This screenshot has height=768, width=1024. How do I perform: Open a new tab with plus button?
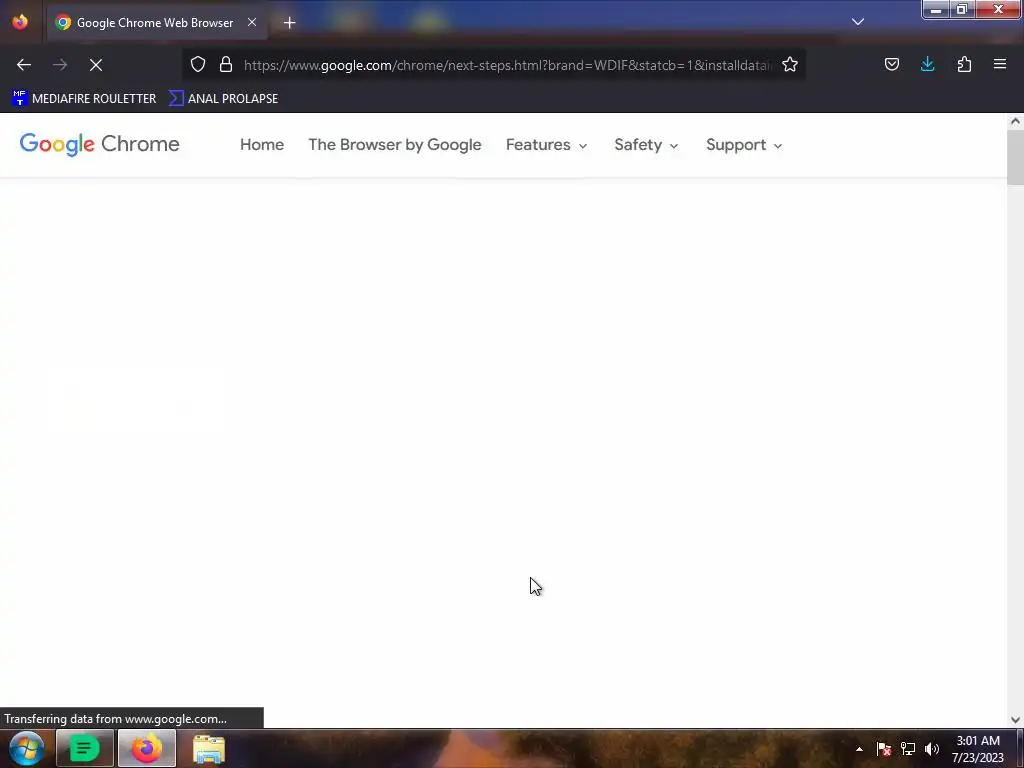289,23
